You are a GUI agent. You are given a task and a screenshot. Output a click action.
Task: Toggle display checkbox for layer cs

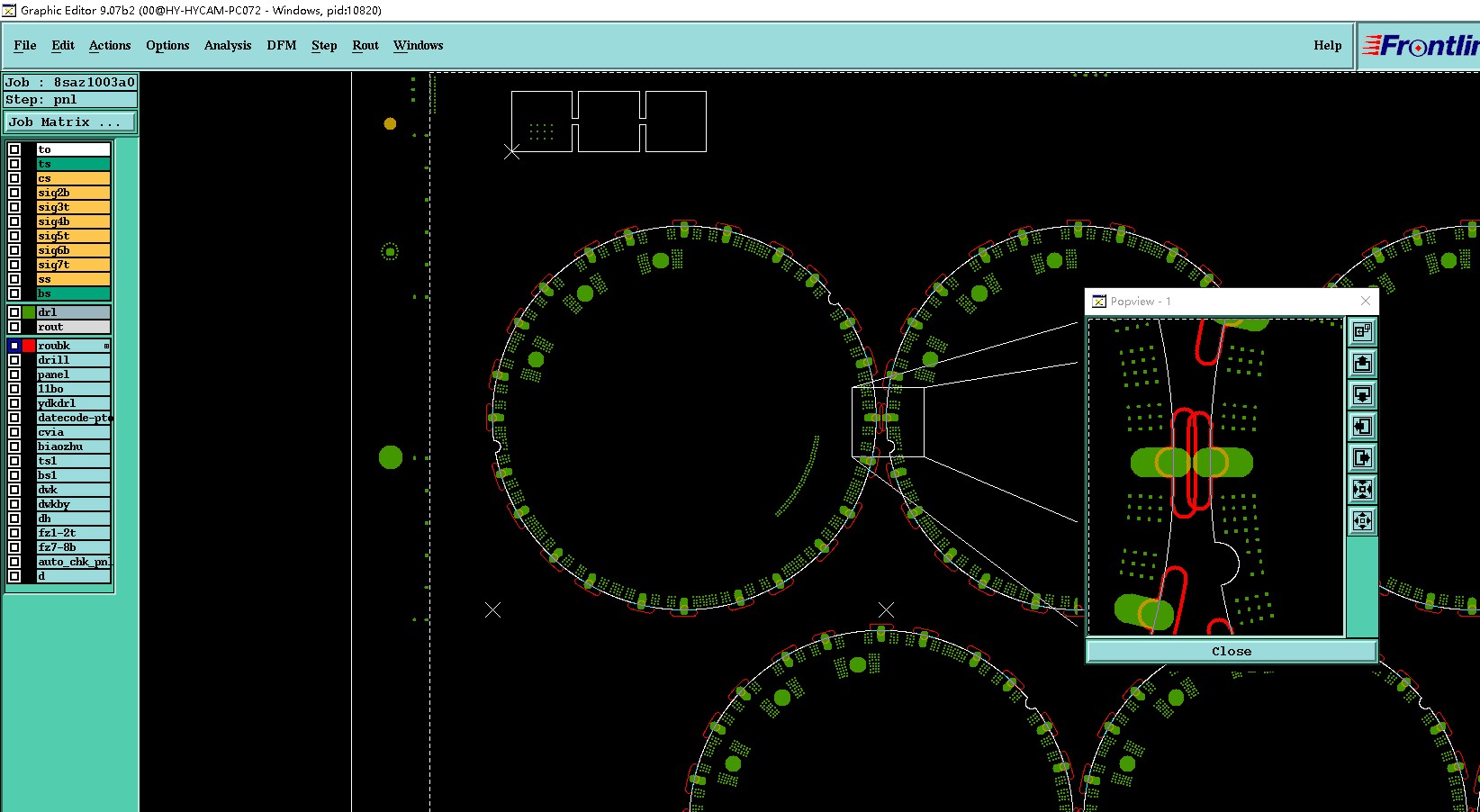coord(14,178)
